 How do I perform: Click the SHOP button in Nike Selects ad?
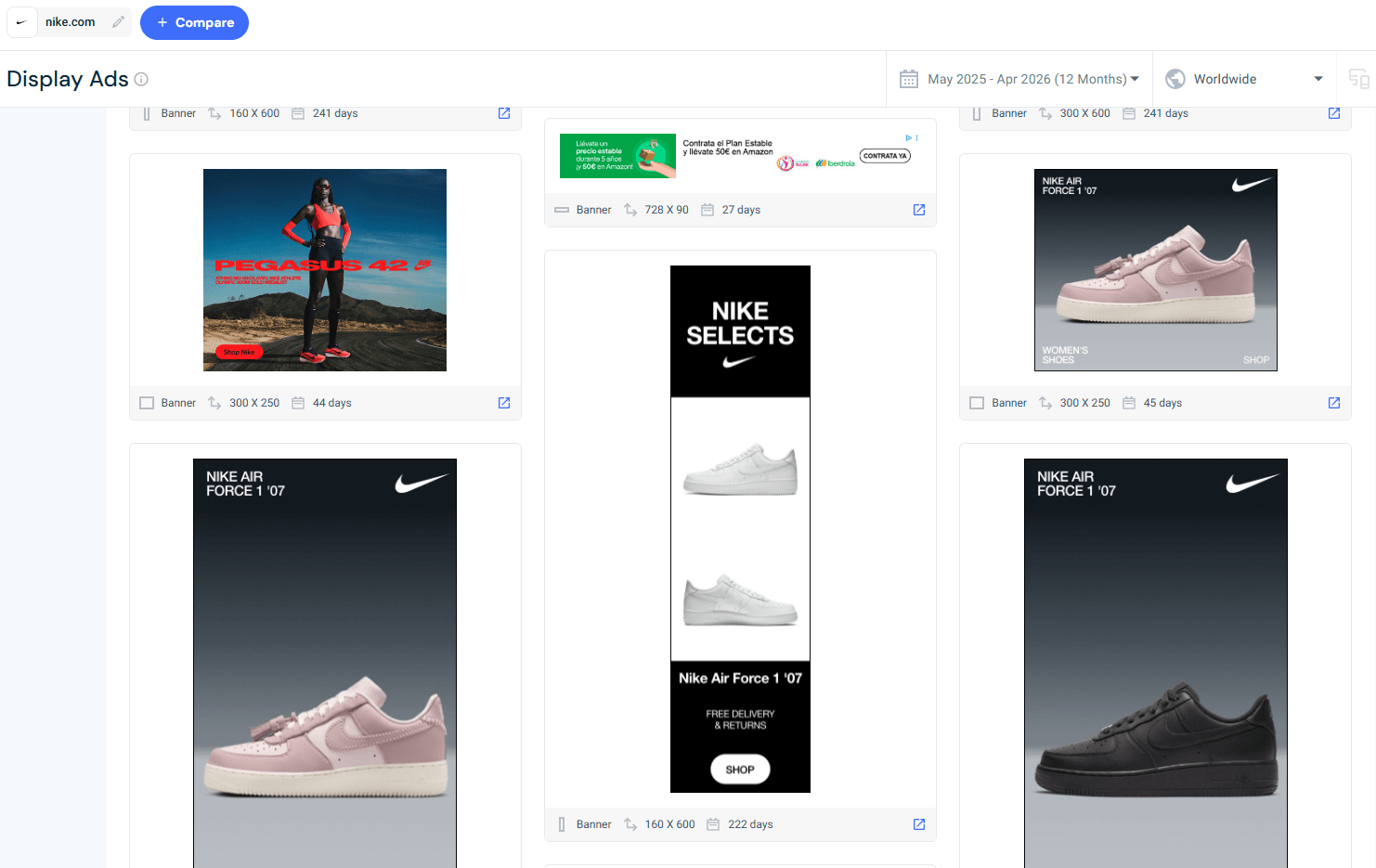(740, 770)
